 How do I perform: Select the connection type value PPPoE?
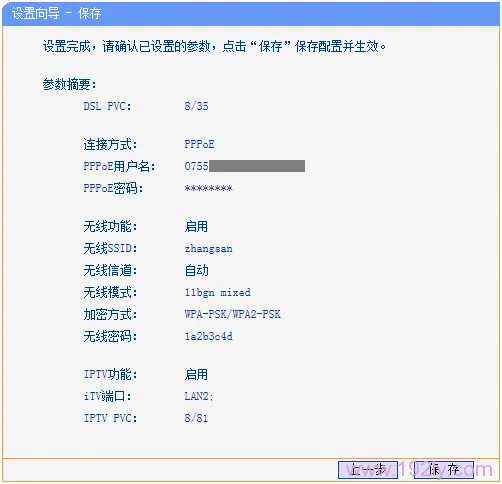(x=199, y=144)
